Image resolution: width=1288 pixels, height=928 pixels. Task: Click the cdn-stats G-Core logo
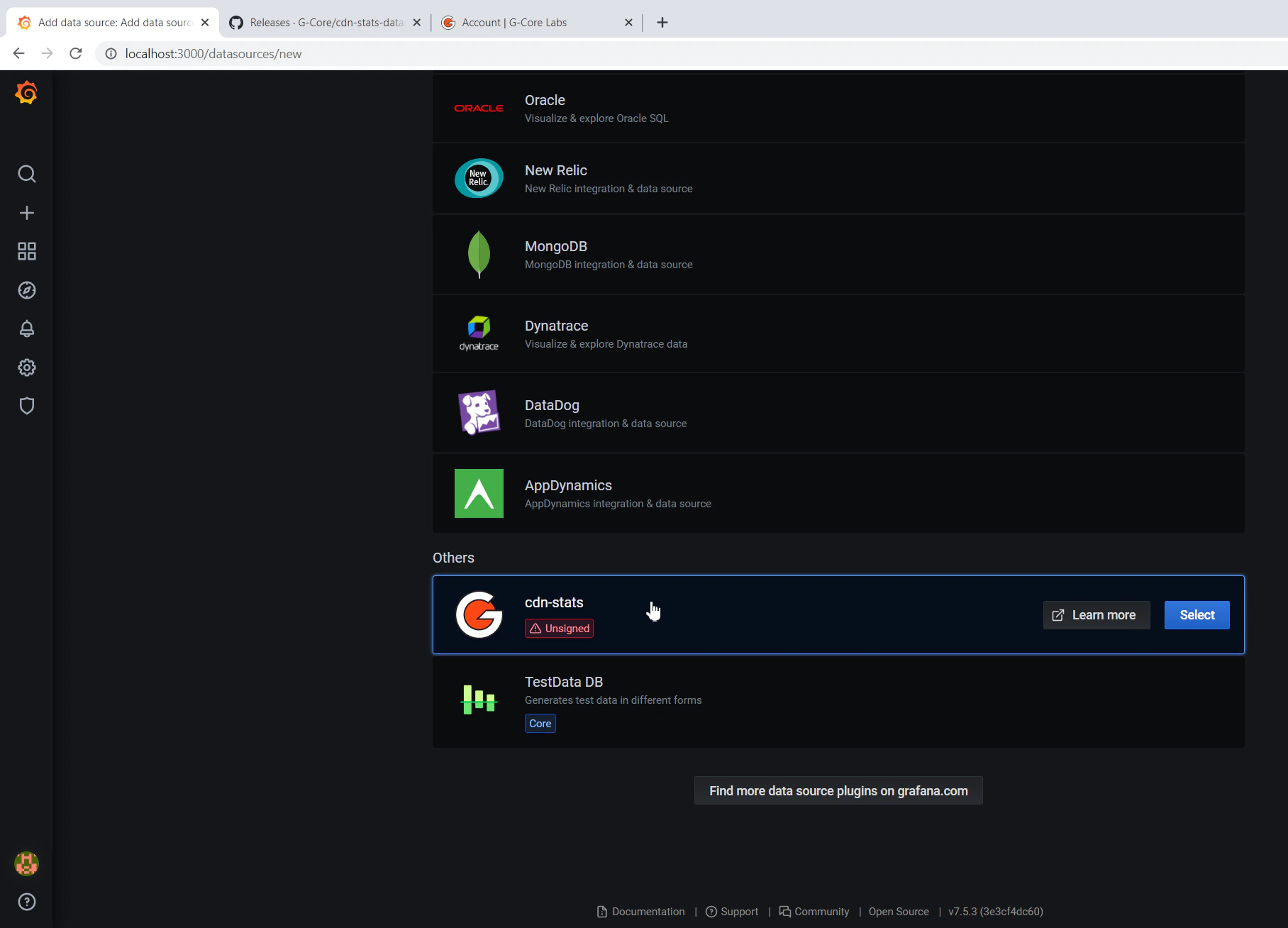[x=479, y=614]
